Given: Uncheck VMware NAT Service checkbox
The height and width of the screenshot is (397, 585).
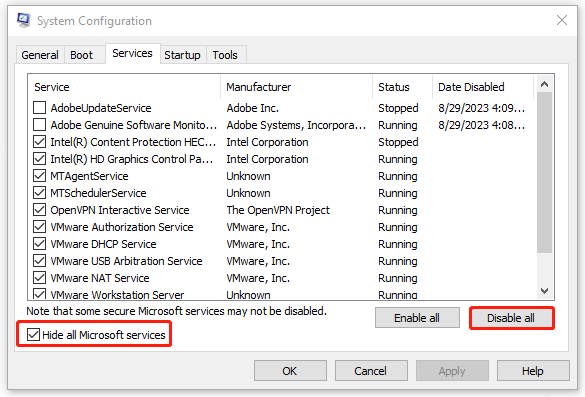Looking at the screenshot, I should [40, 278].
